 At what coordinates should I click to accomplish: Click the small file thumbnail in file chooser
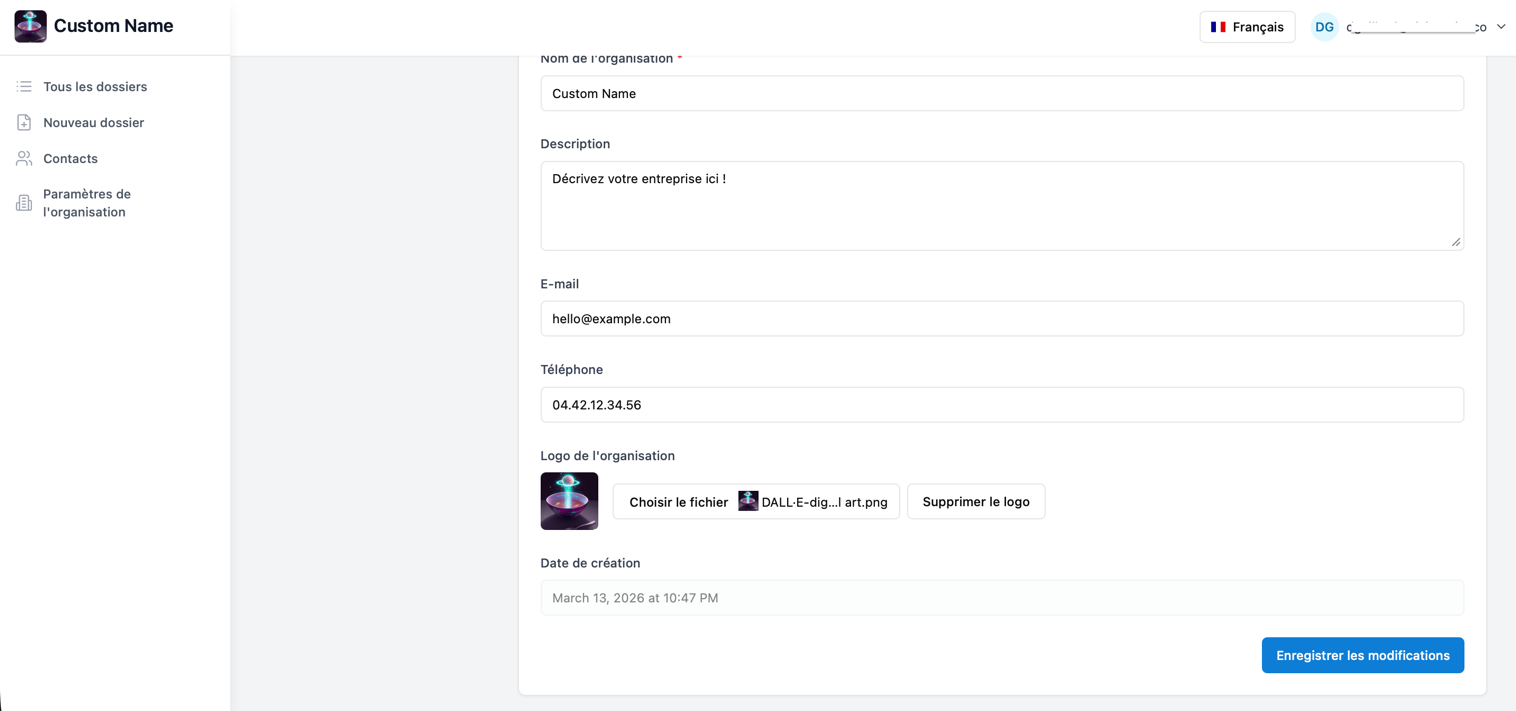pyautogui.click(x=748, y=501)
